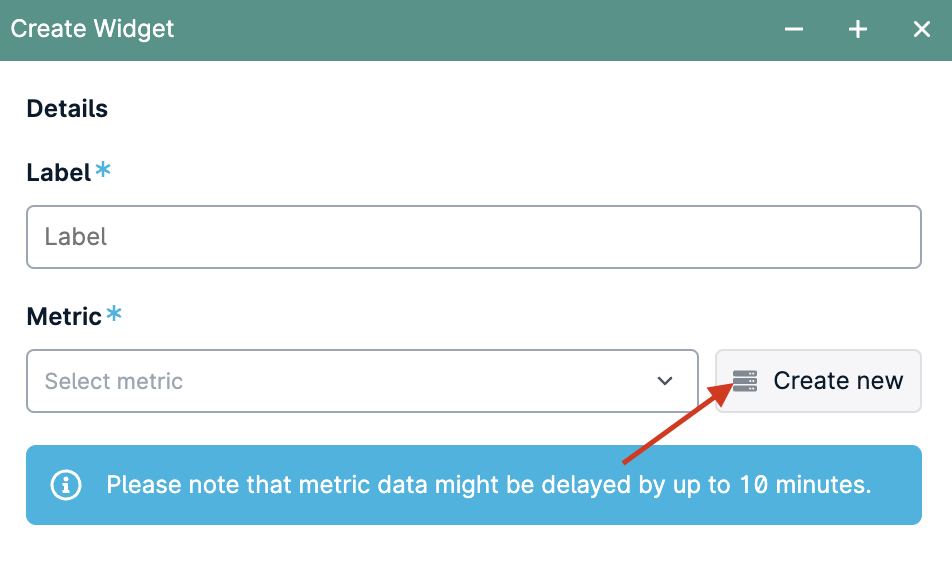The height and width of the screenshot is (564, 952).
Task: Minimize the Create Widget dialog
Action: (794, 29)
